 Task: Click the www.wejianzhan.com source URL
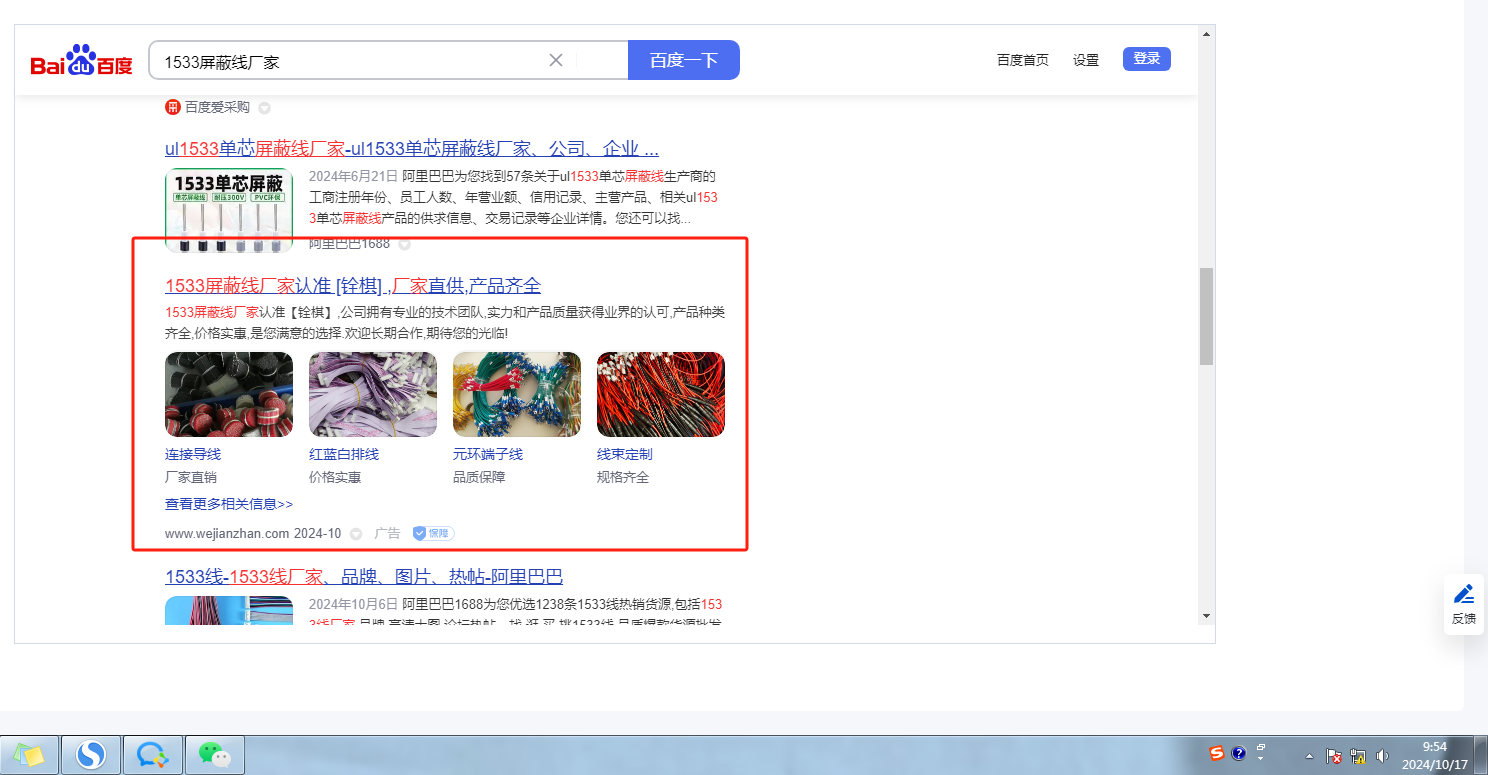coord(227,534)
